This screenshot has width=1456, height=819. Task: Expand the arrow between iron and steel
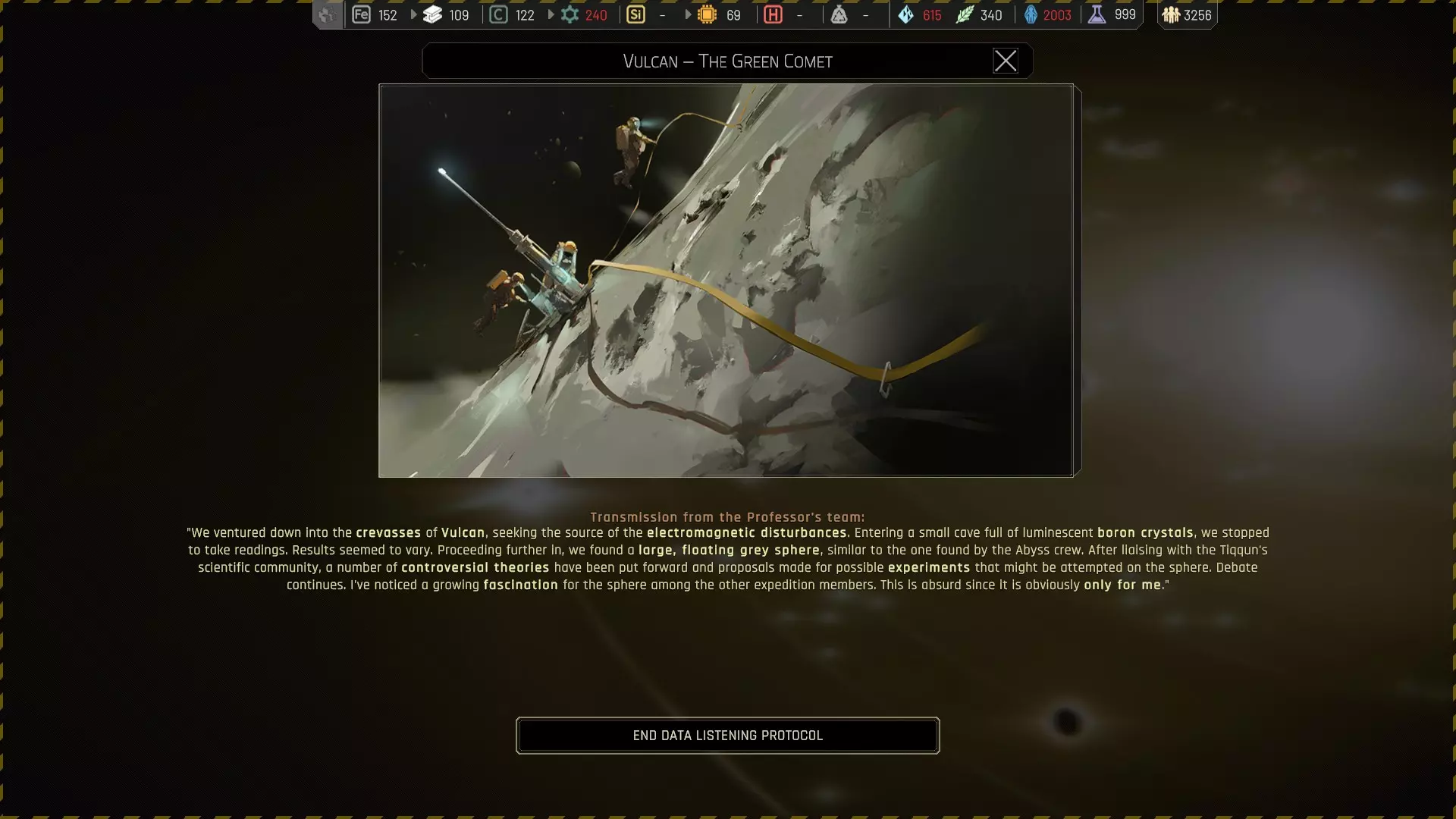coord(413,14)
